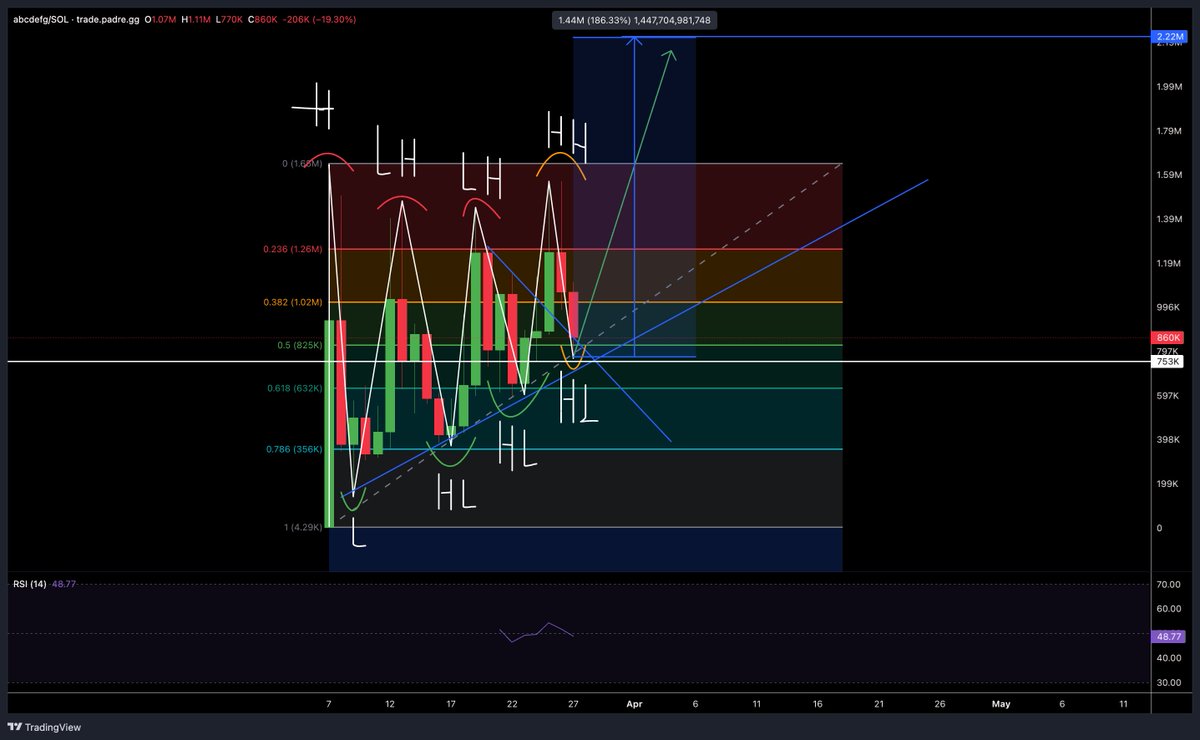Viewport: 1200px width, 740px height.
Task: Click the 996K price axis tick
Action: (x=1168, y=307)
